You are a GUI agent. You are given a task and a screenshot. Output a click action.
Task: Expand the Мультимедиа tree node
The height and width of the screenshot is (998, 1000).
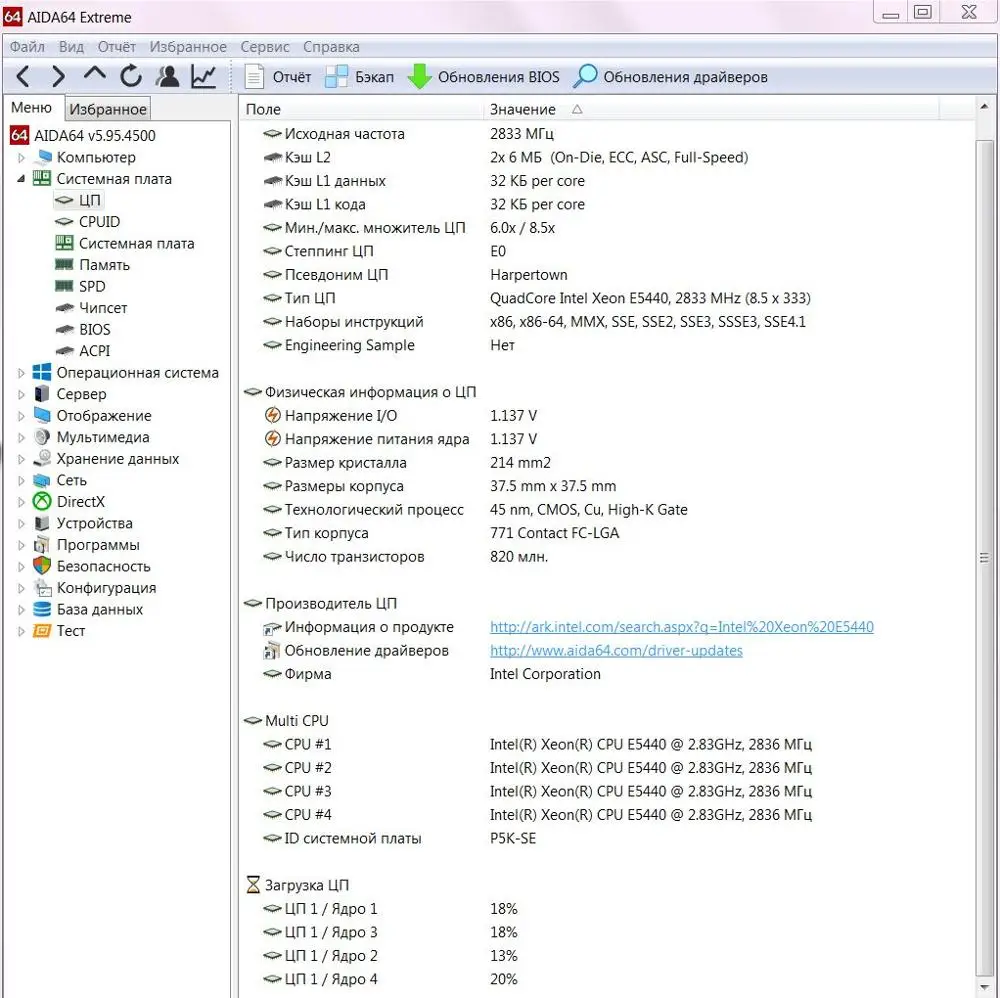(21, 437)
